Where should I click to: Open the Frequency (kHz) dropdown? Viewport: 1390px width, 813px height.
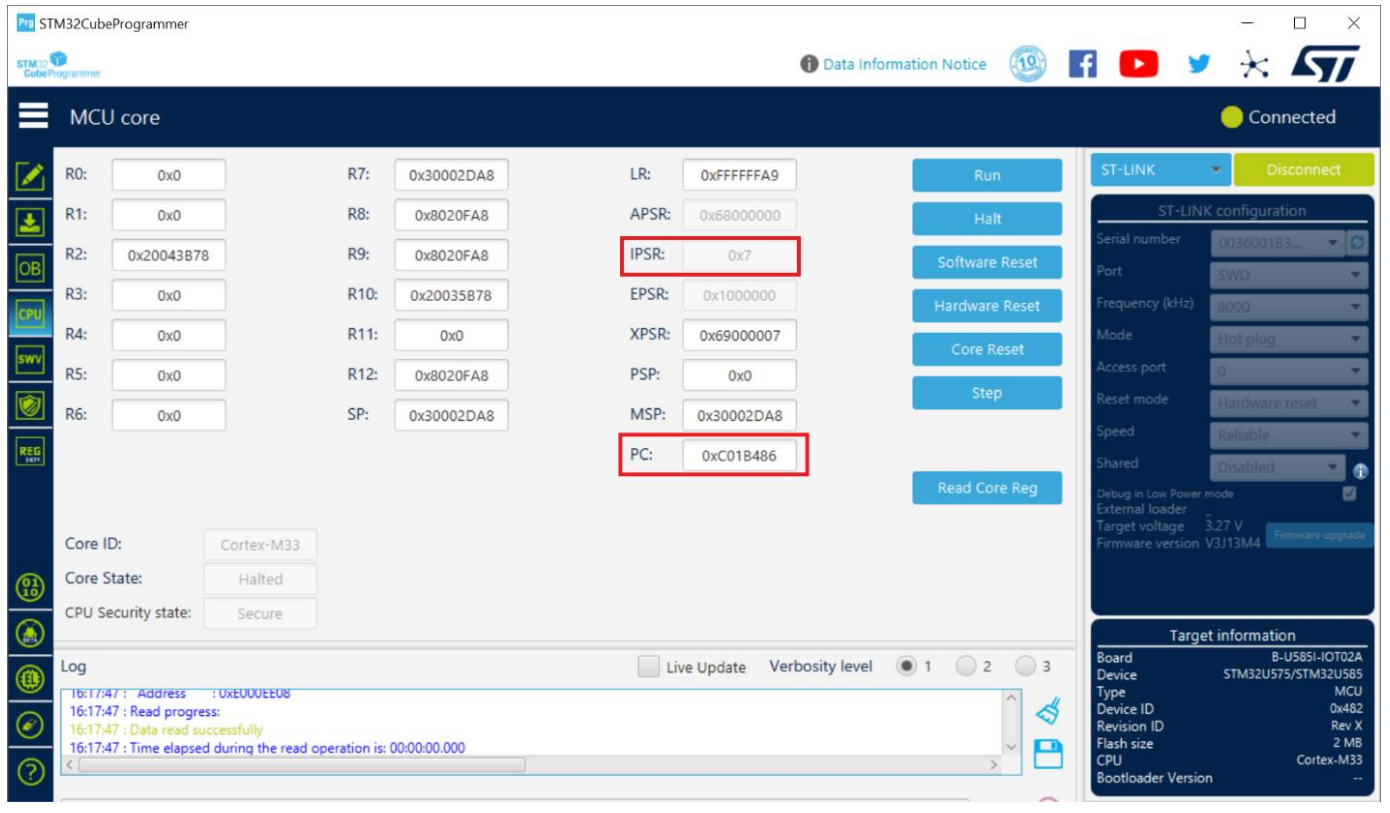pos(1289,307)
